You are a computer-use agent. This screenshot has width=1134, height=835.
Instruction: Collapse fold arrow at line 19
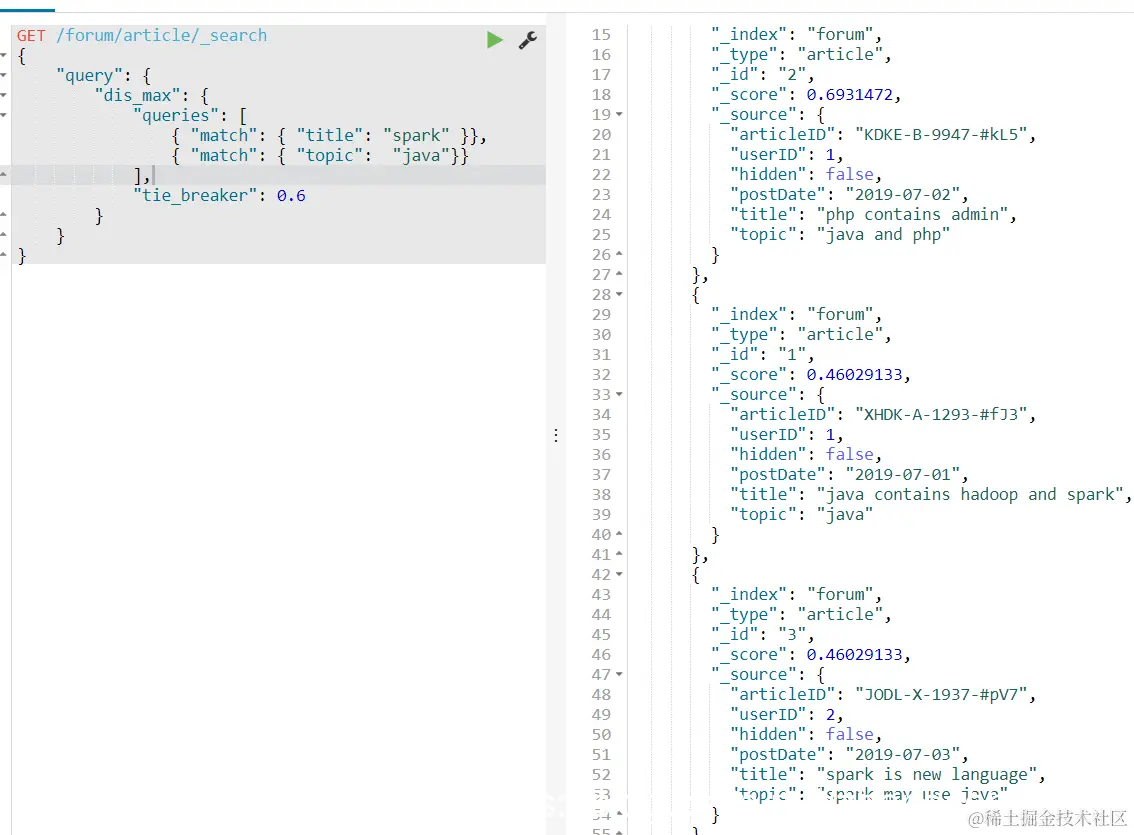pyautogui.click(x=619, y=114)
